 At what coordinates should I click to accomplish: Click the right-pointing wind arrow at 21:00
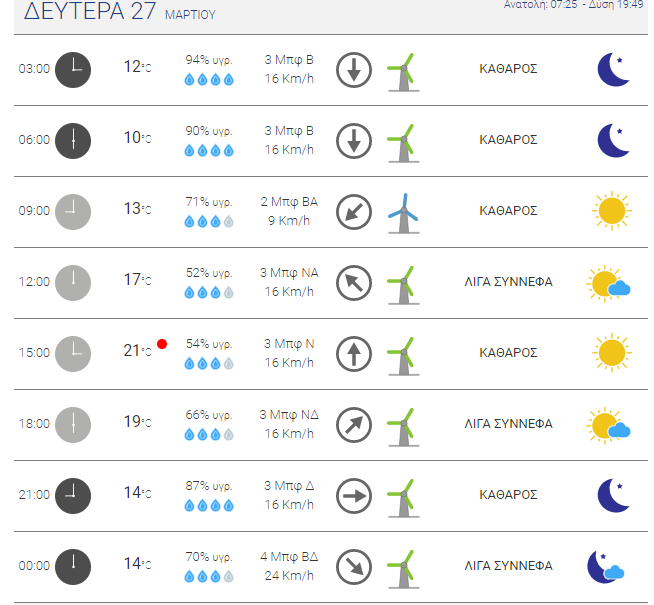(354, 496)
